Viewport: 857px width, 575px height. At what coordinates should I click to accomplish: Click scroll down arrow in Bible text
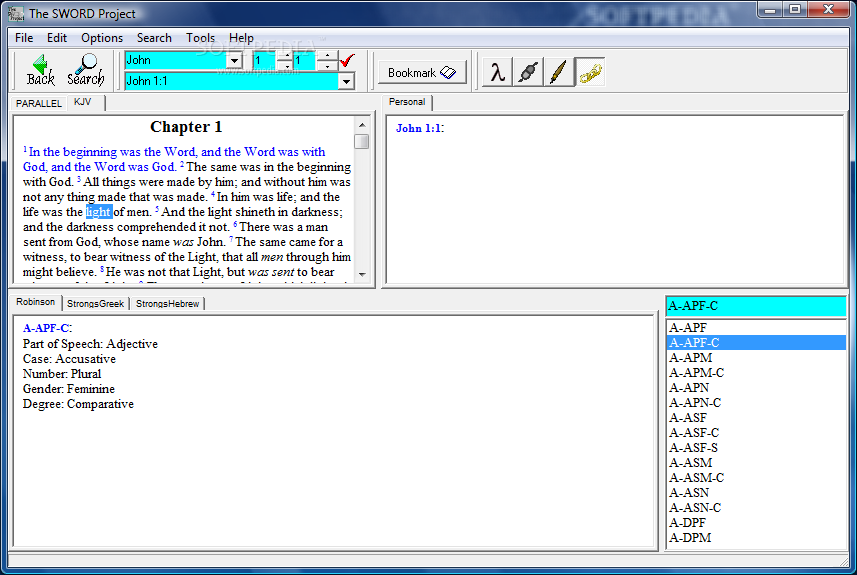(x=362, y=274)
